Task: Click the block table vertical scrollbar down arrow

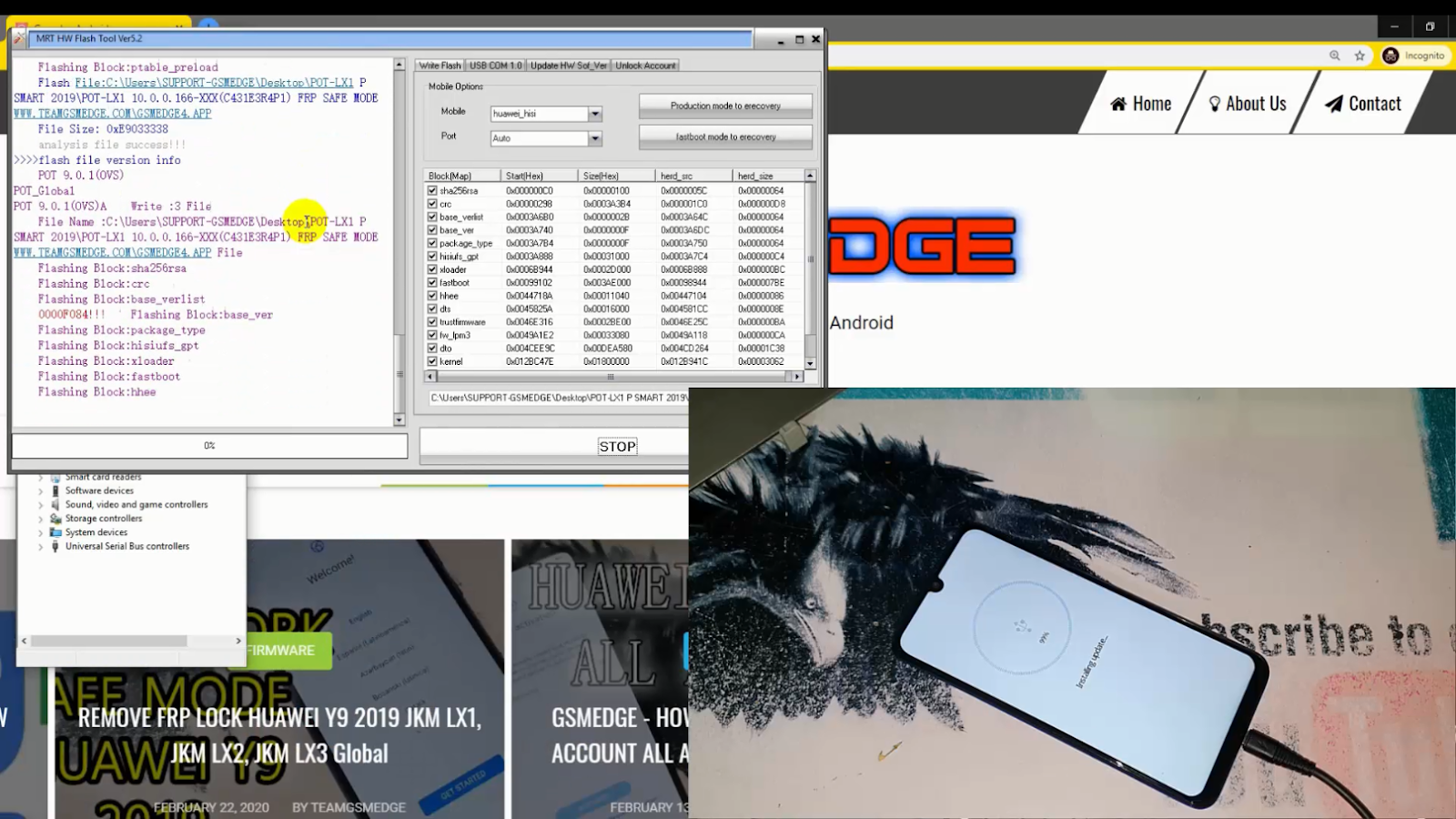Action: [810, 363]
